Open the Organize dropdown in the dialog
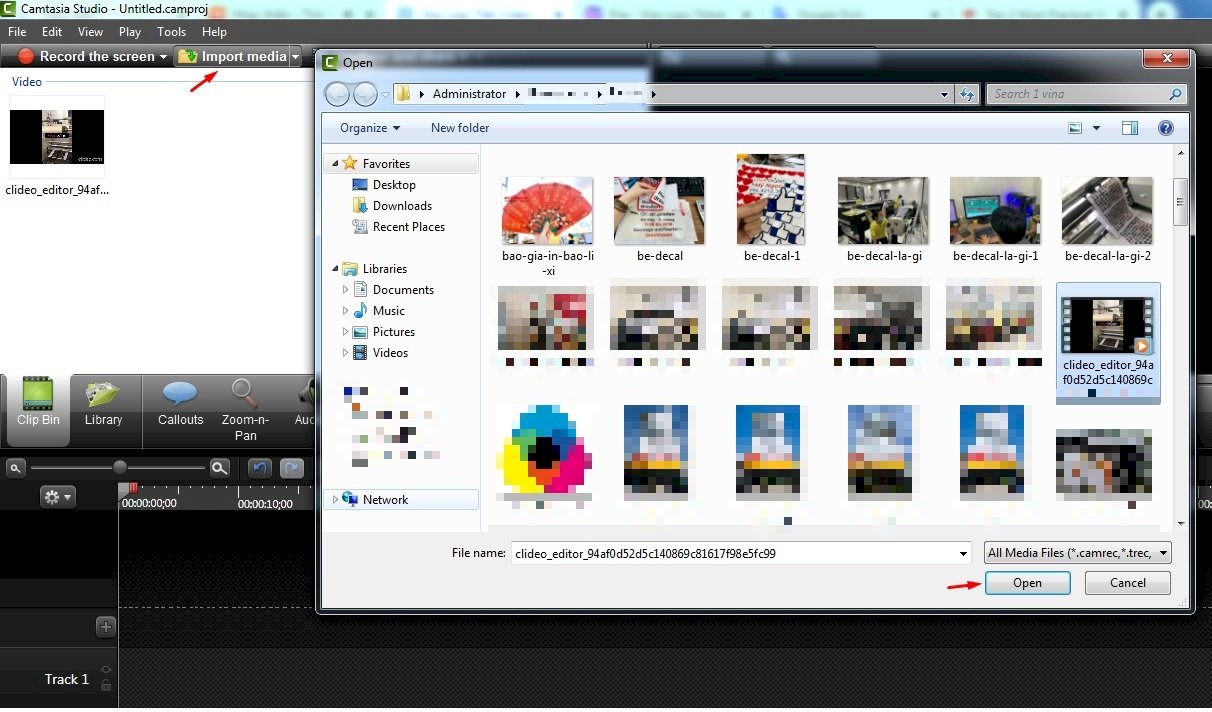Viewport: 1212px width, 712px height. click(368, 128)
